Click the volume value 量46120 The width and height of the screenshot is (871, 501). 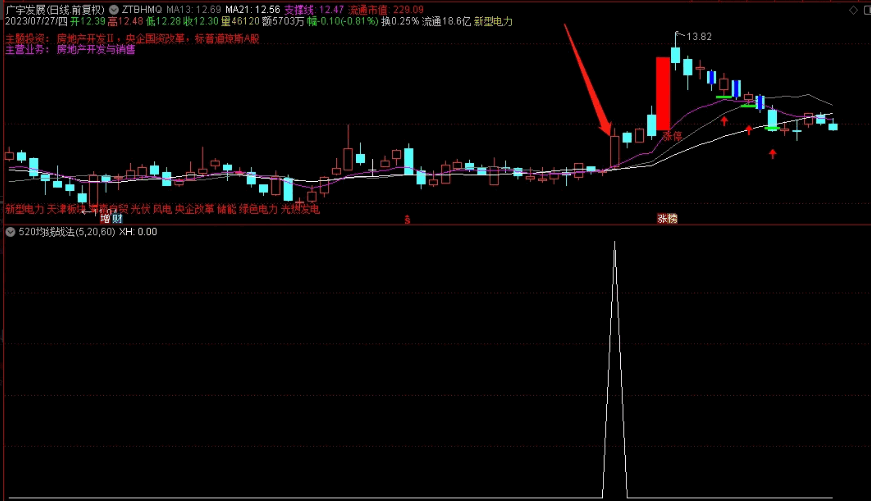[x=240, y=21]
